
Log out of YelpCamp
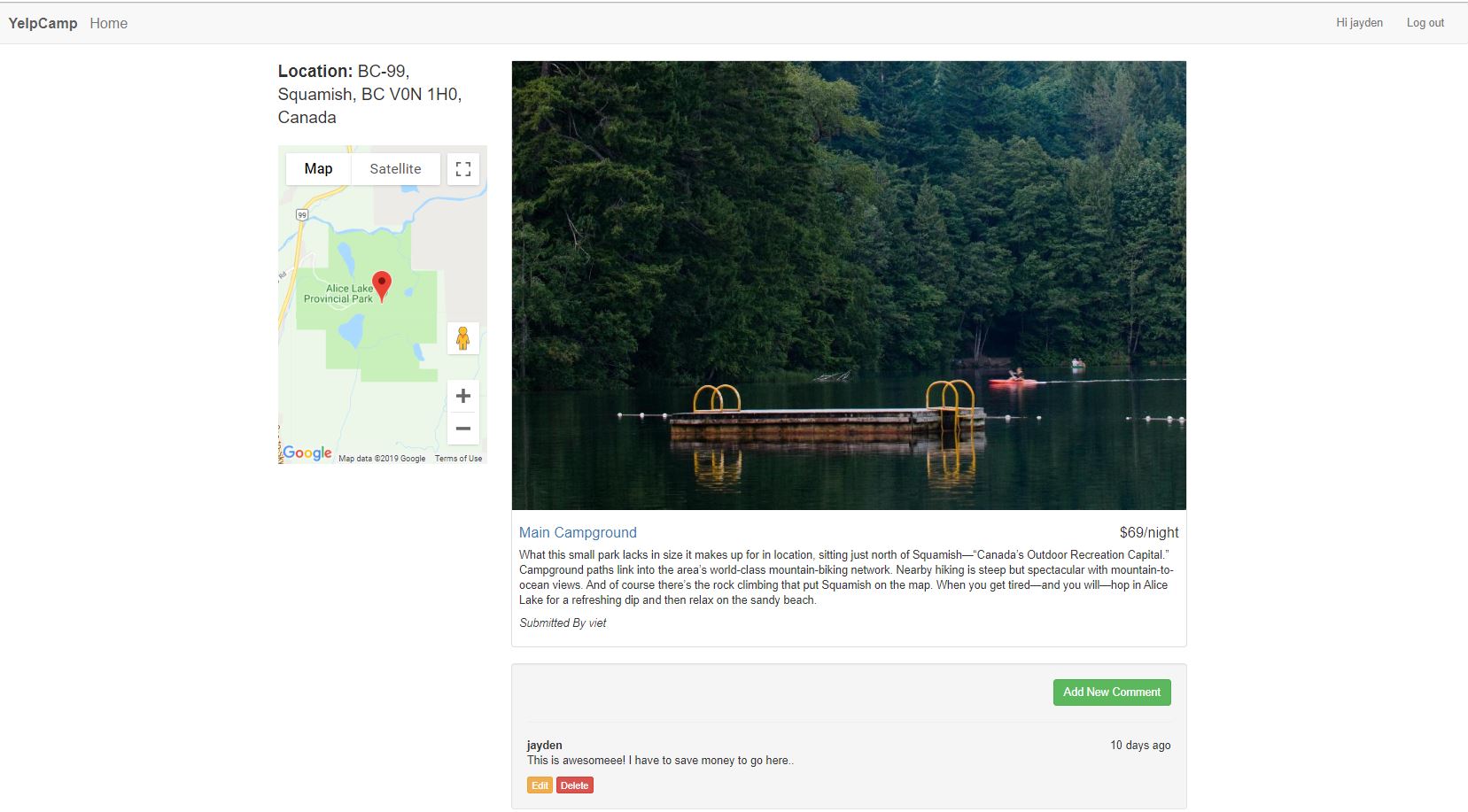[1425, 22]
